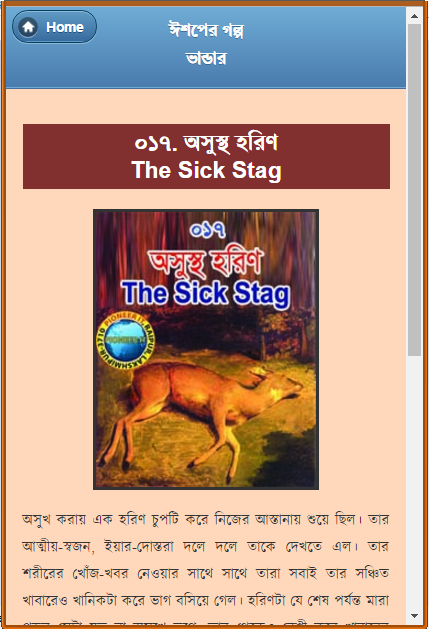Click the story line starting with খাবারেও
The height and width of the screenshot is (629, 429).
(205, 600)
